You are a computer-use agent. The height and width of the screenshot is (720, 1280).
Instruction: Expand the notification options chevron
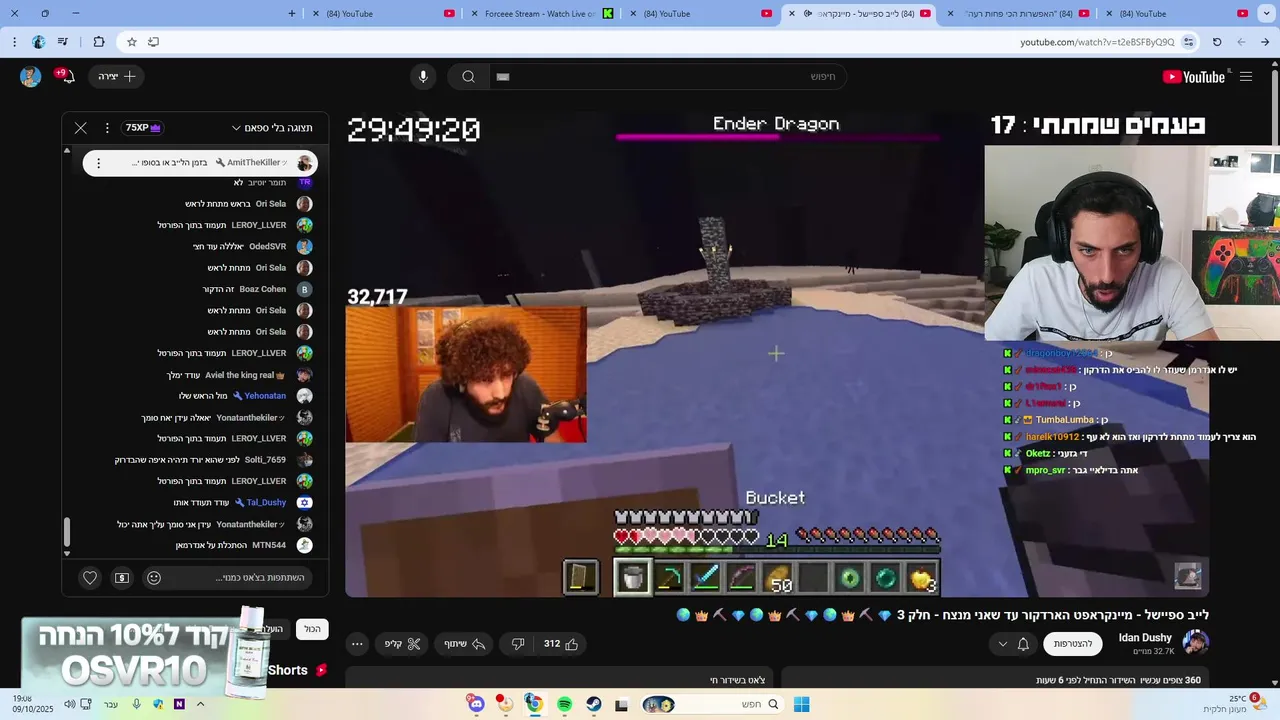(x=1003, y=644)
